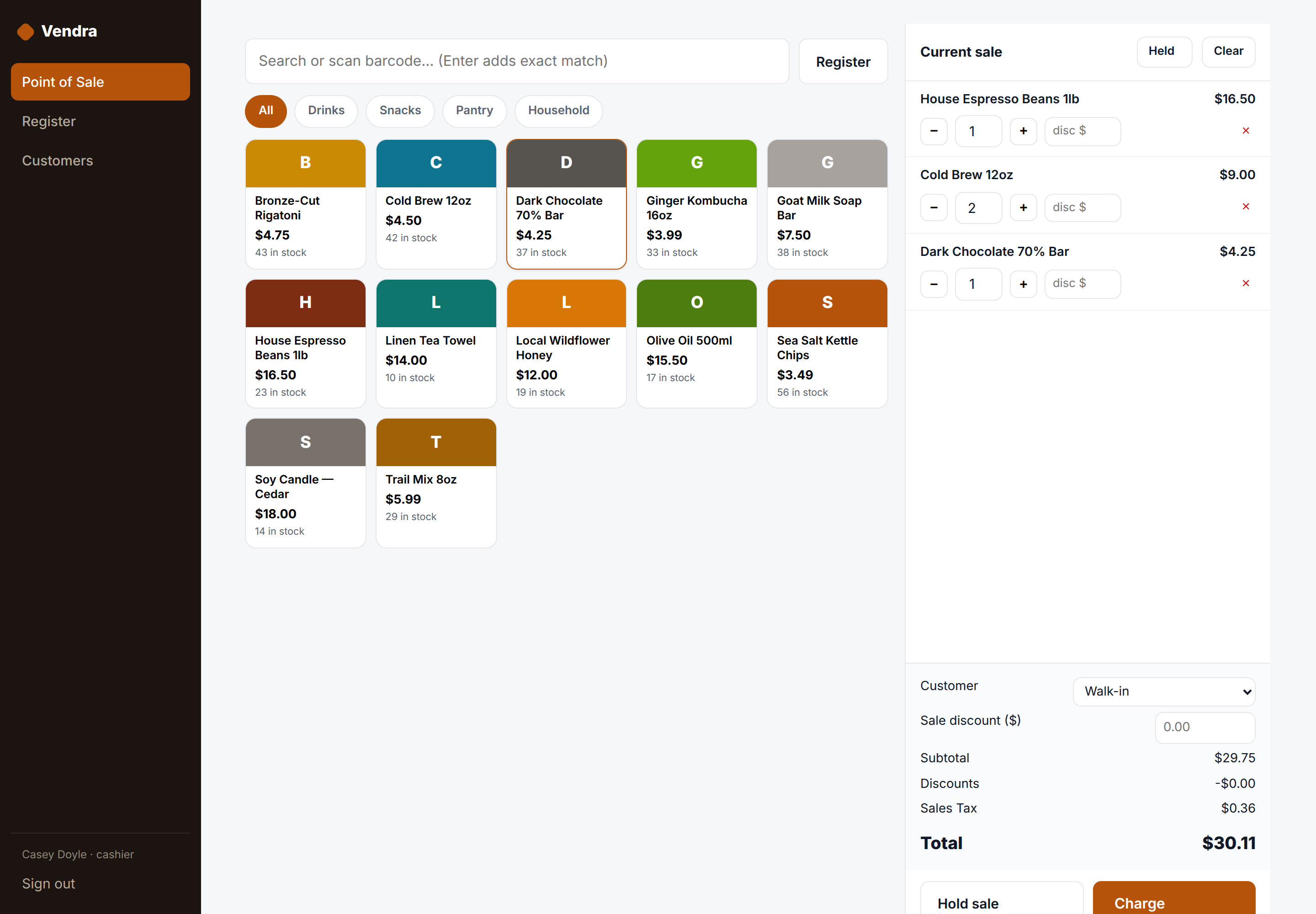Click Casey Doyle cashier label
Screen dimensions: 1316x914
[78, 855]
